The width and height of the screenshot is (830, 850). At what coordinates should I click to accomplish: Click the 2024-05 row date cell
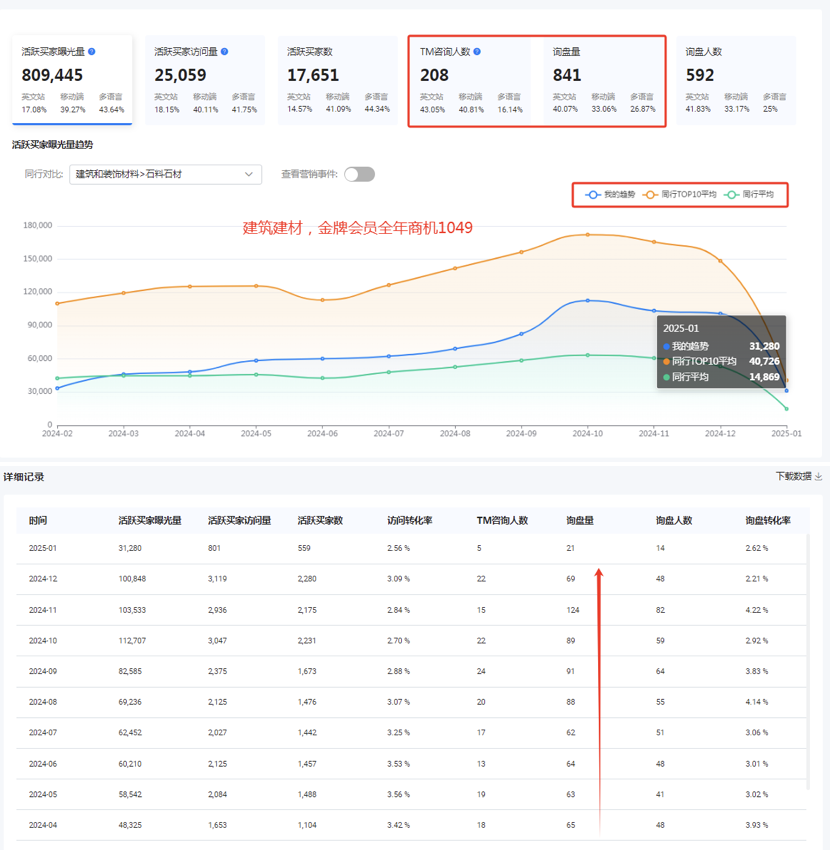tap(43, 794)
